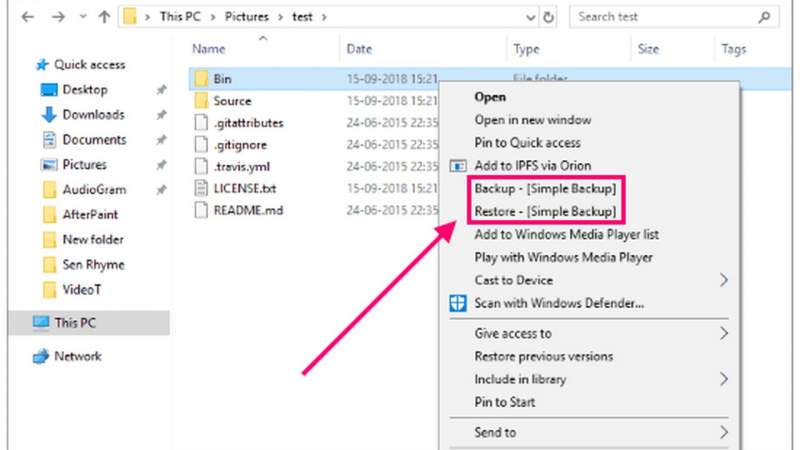
Task: Click the Windows Defender shield icon
Action: [x=458, y=303]
